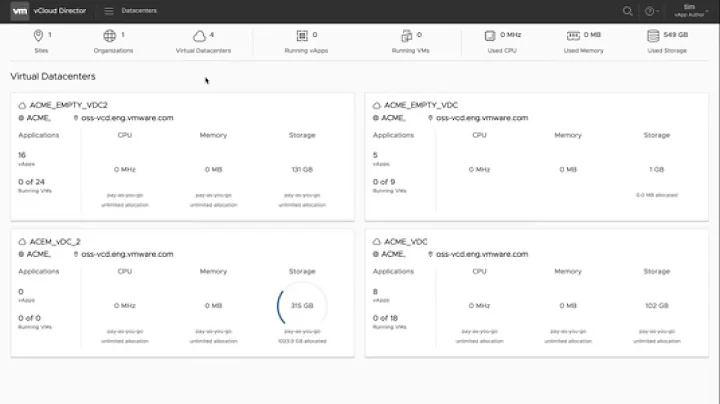
Task: Click the 315 GB storage gauge
Action: click(302, 306)
